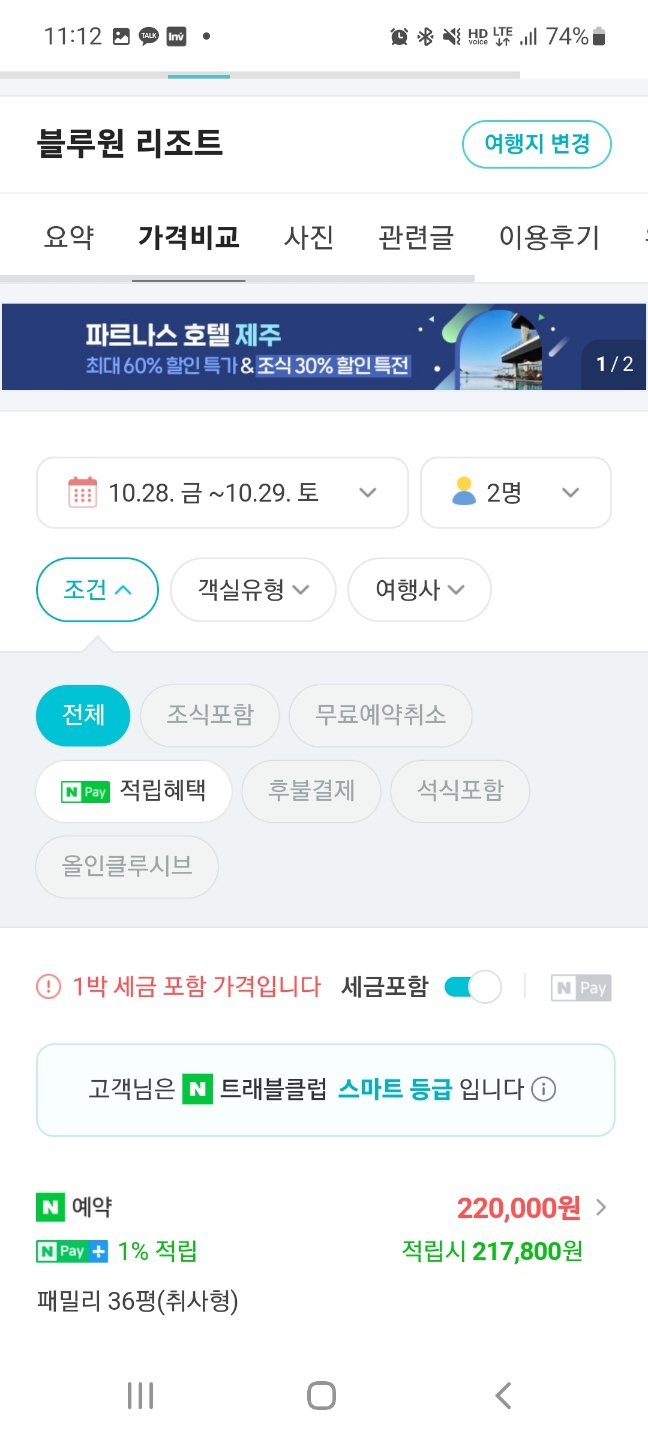Tap the calendar icon in date selector
The image size is (648, 1440).
point(82,492)
